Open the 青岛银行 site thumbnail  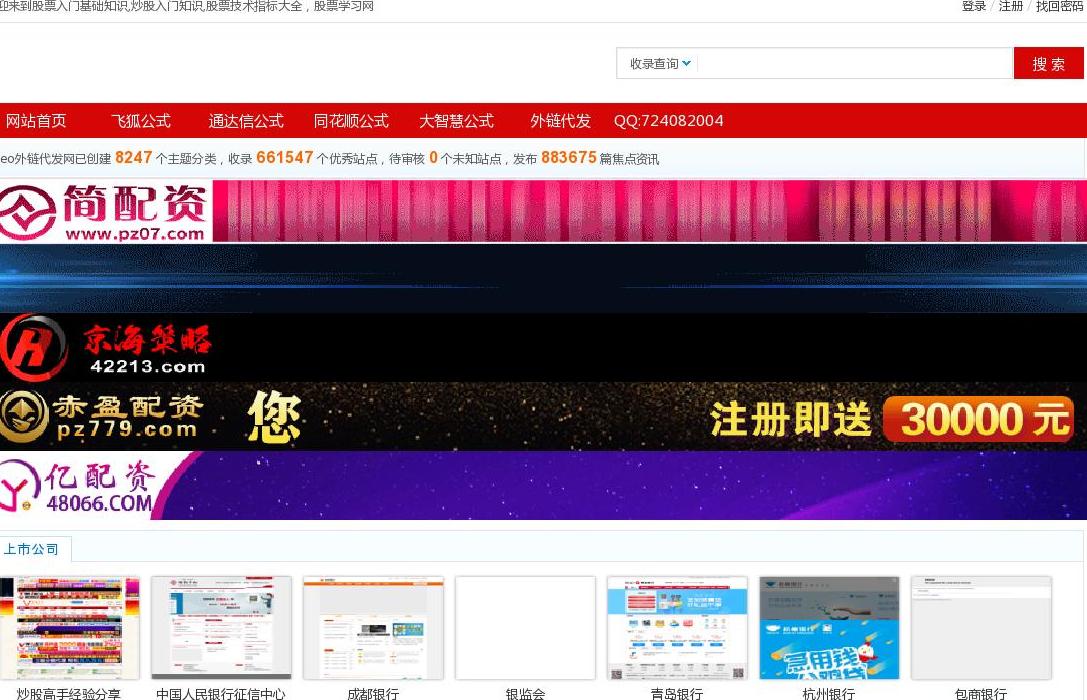click(677, 628)
